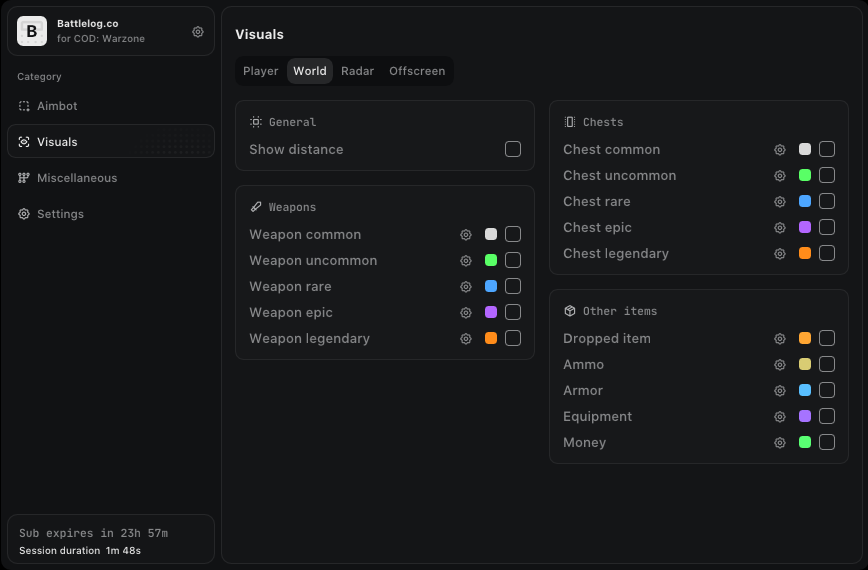Tick the Ammo checkbox
This screenshot has width=868, height=570.
coord(827,364)
